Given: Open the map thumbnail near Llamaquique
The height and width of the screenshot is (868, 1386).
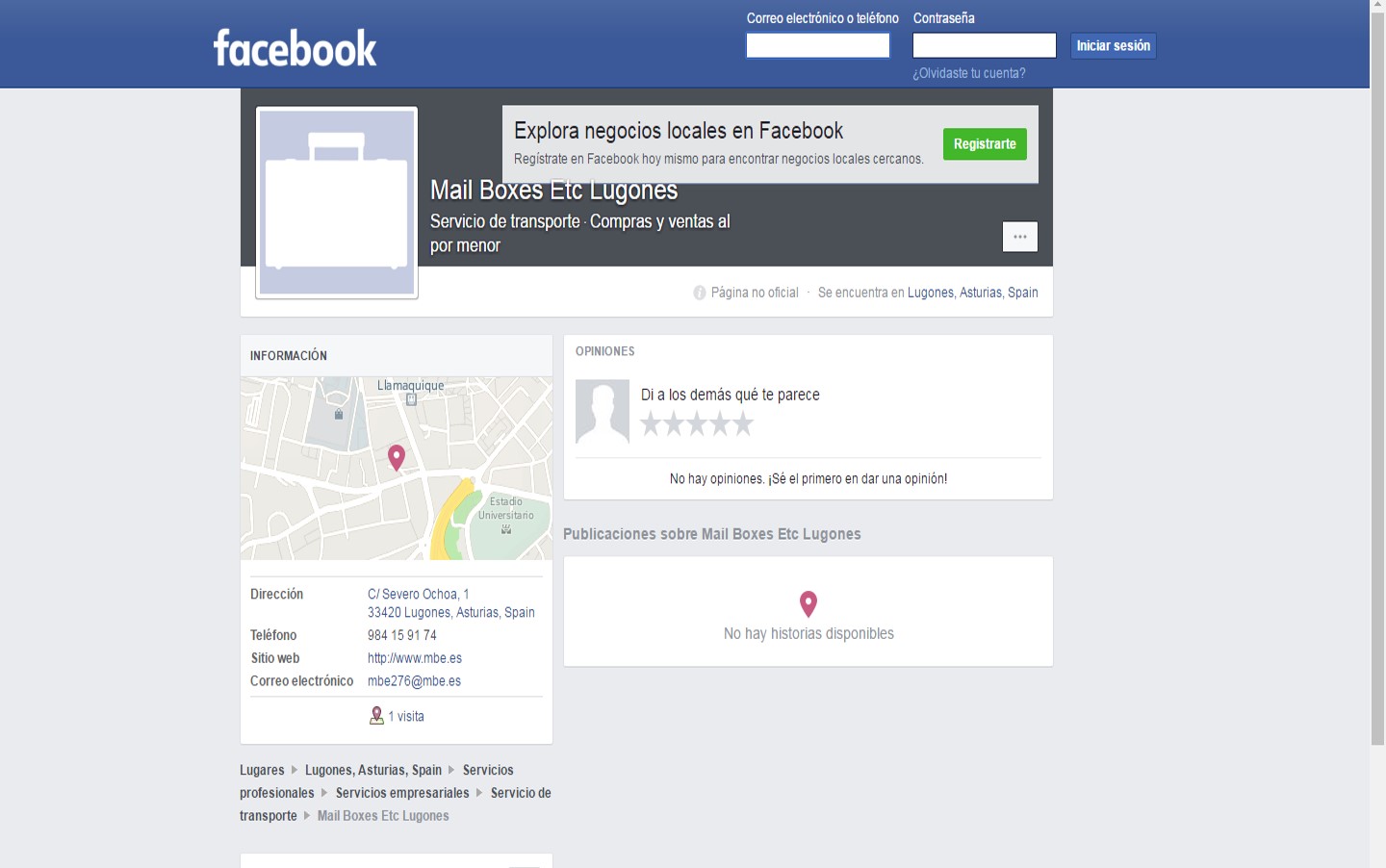Looking at the screenshot, I should (397, 469).
